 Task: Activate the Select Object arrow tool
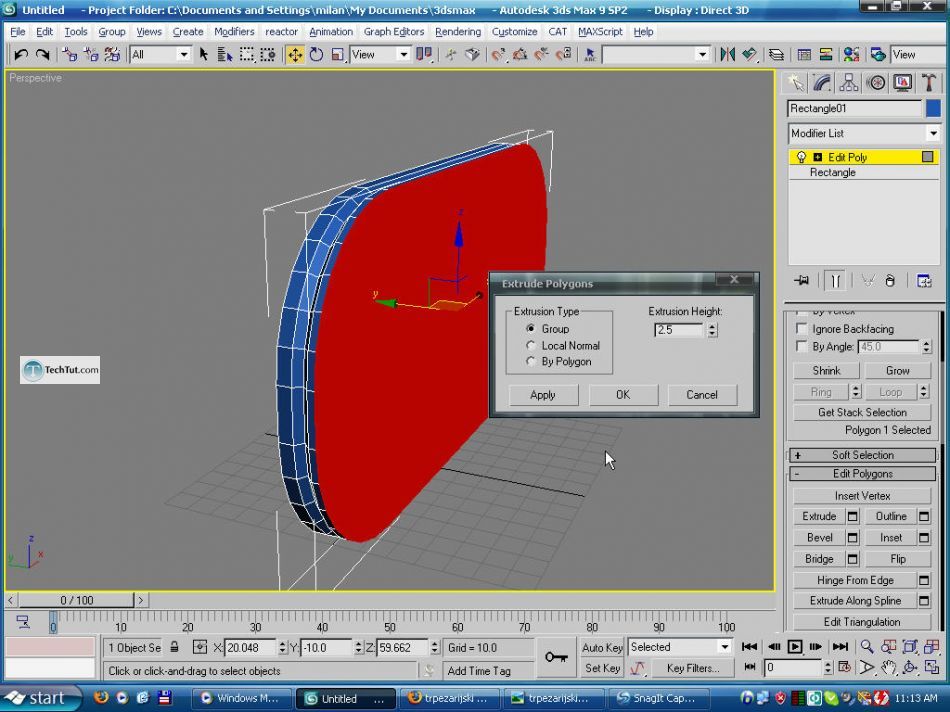pos(204,55)
